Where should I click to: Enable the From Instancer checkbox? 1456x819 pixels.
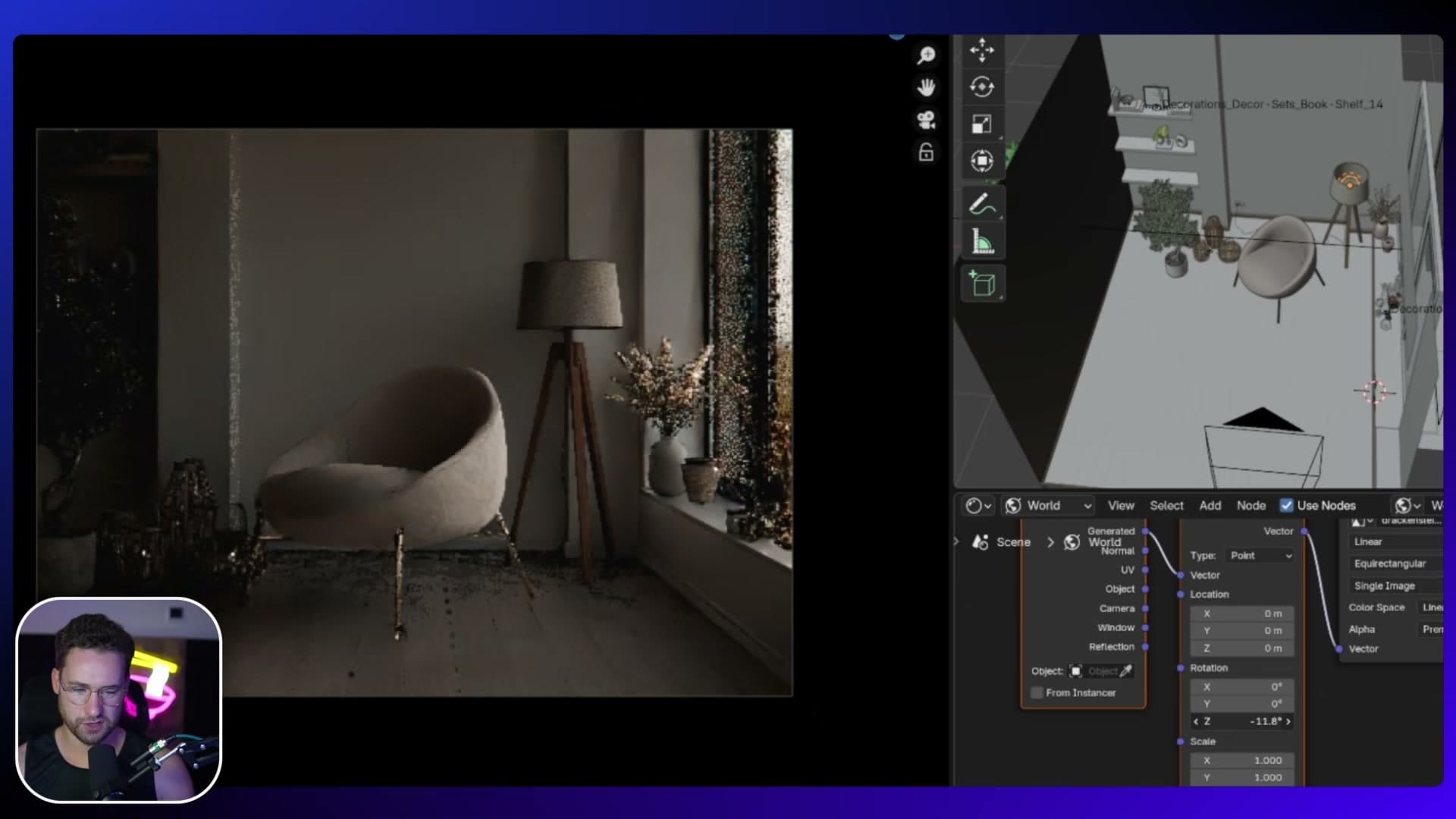(1037, 693)
